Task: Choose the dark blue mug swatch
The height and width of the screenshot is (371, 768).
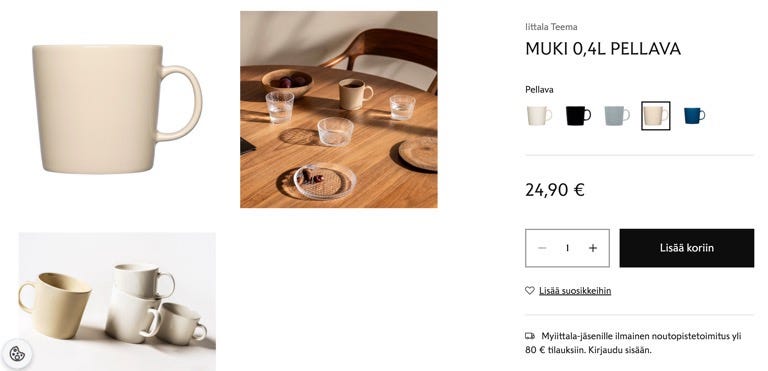Action: 694,116
